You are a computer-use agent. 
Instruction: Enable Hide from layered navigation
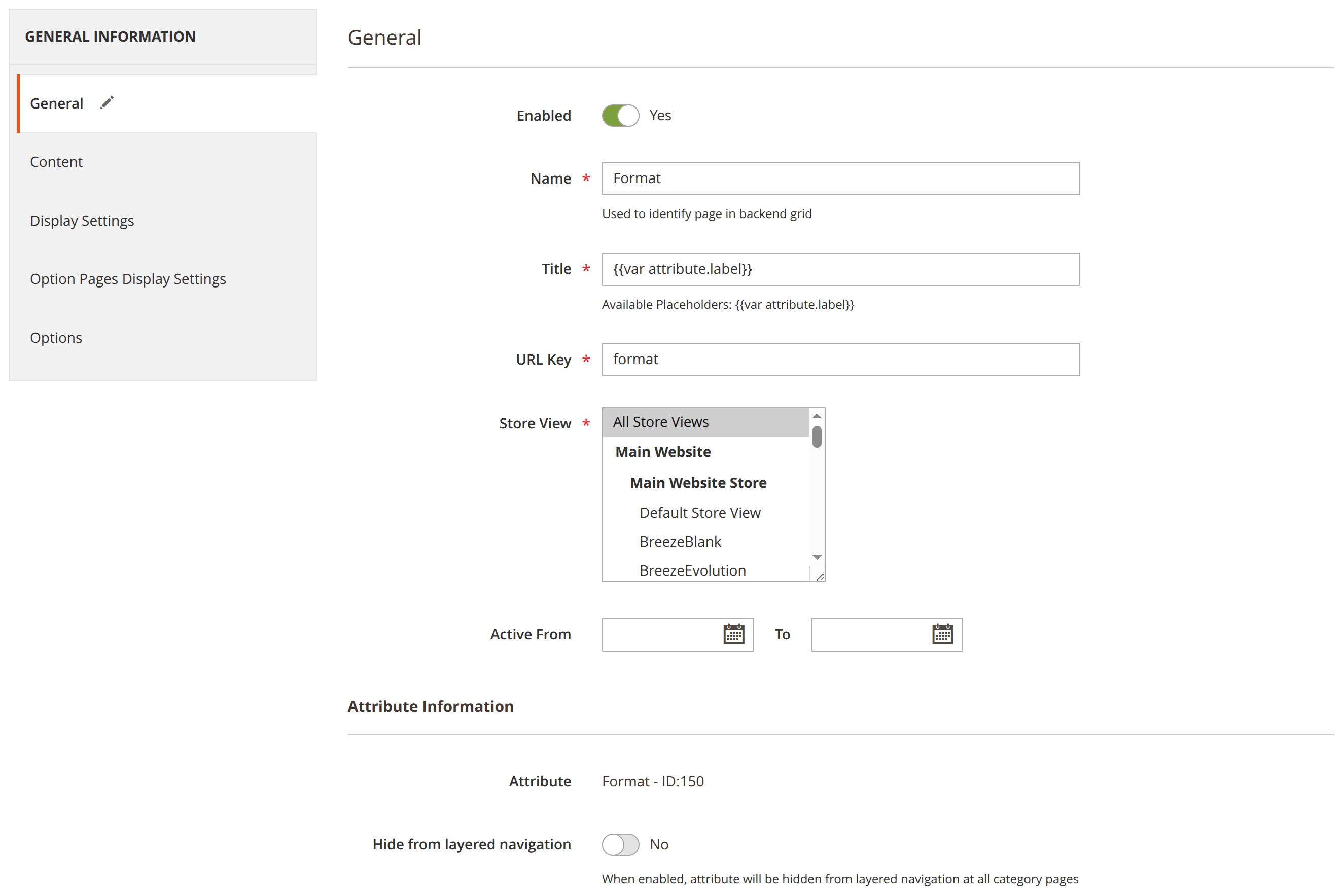pos(621,845)
